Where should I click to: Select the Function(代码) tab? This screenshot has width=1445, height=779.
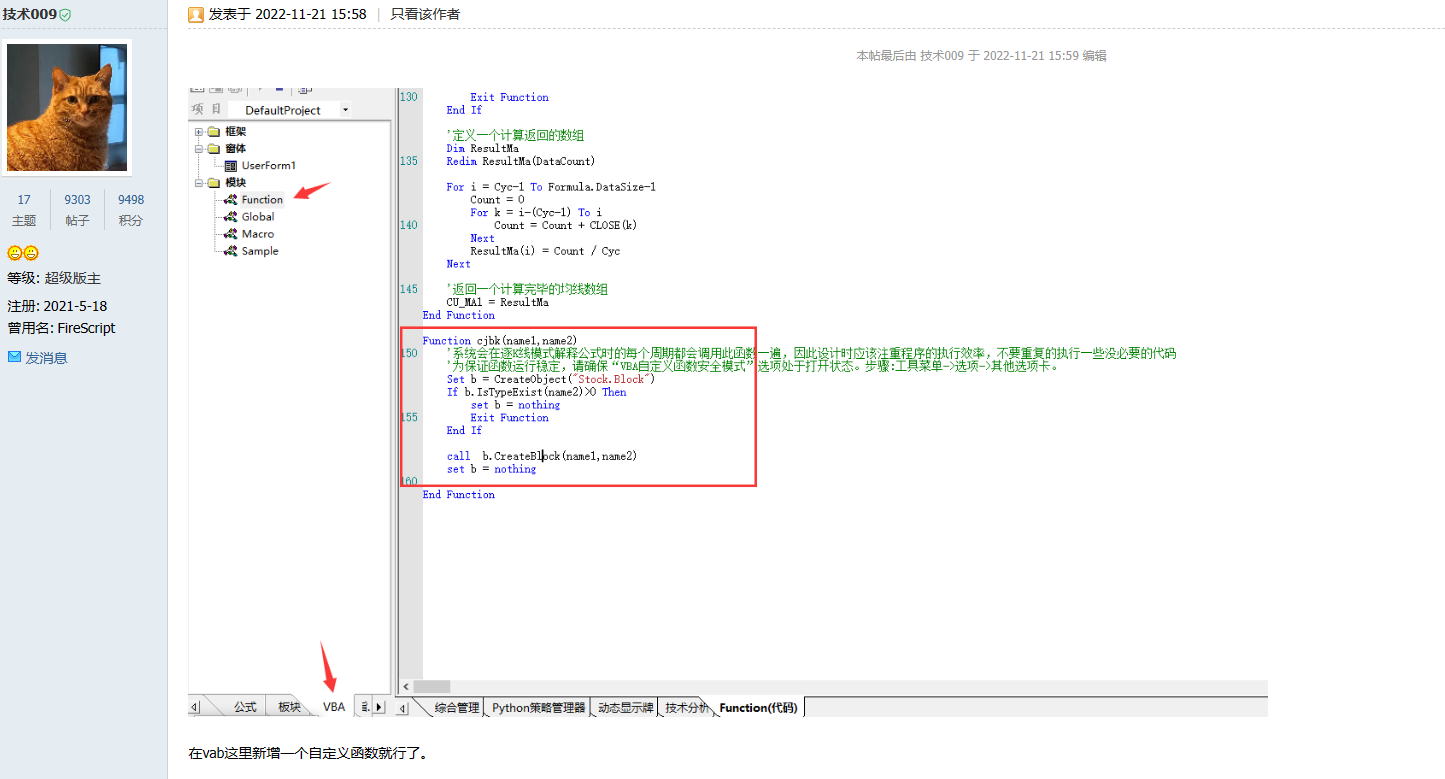pyautogui.click(x=758, y=708)
